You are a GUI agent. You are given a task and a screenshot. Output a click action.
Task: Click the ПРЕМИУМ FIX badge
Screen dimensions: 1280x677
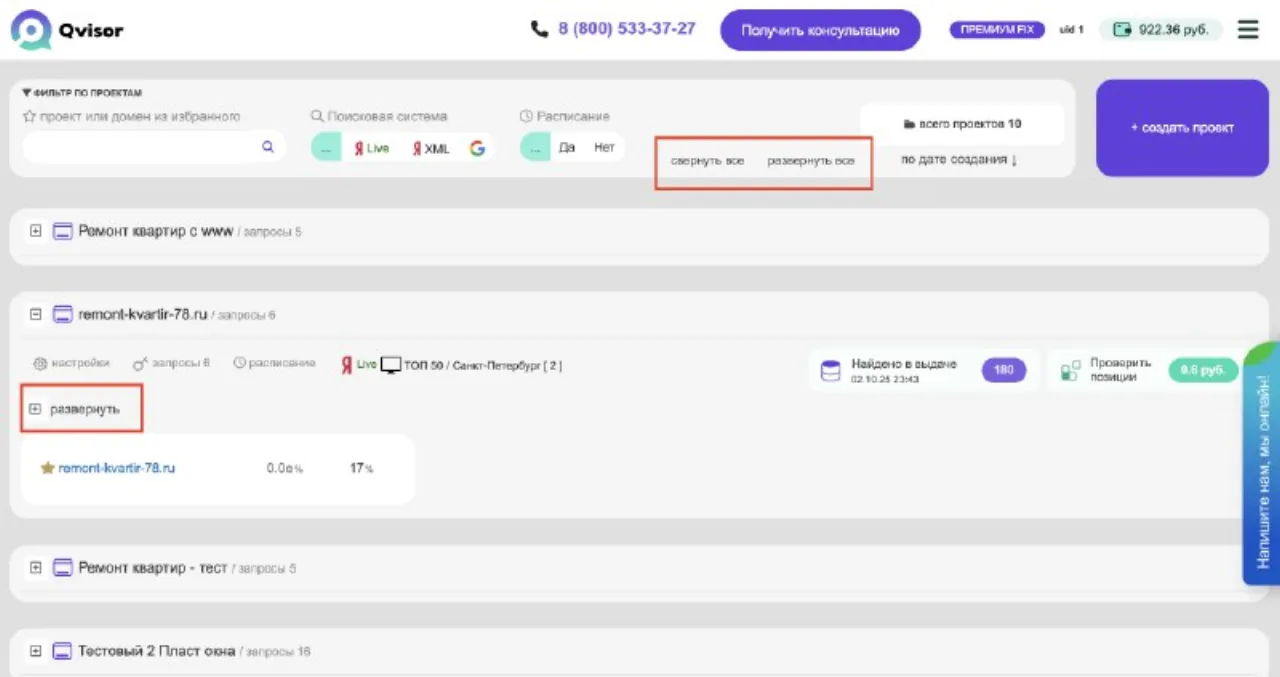click(x=997, y=30)
